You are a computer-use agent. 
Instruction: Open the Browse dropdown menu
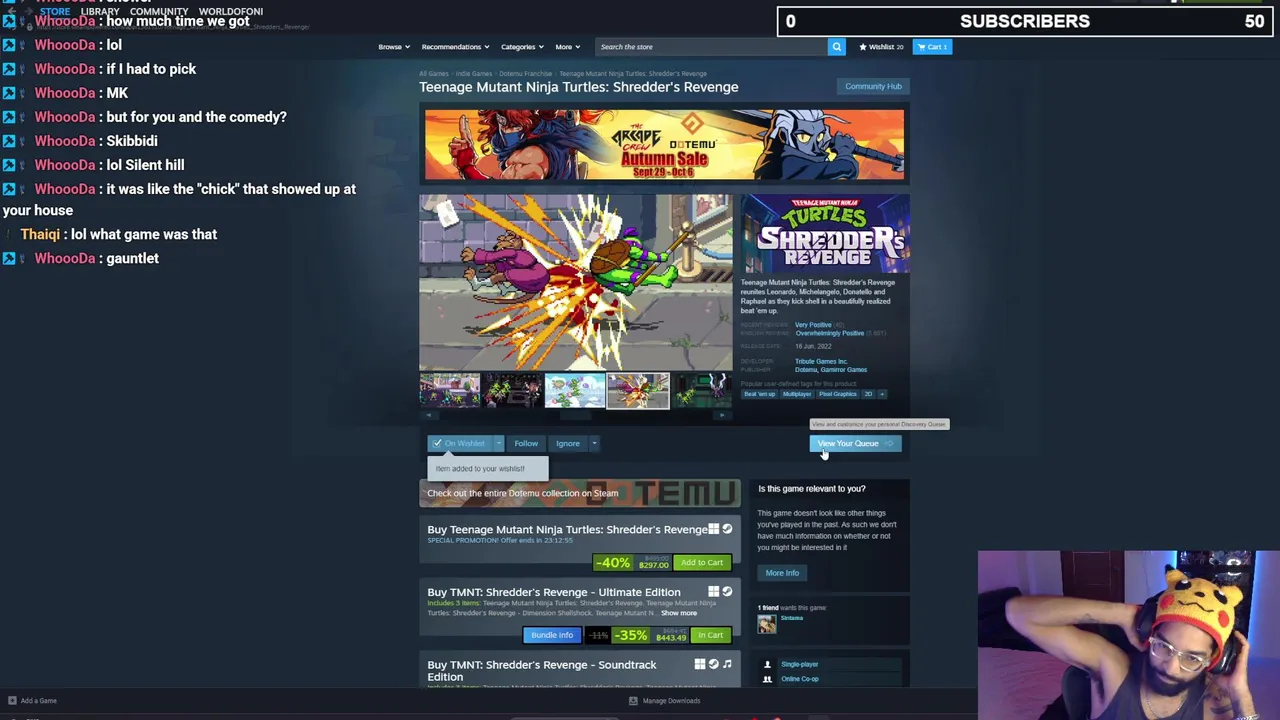click(393, 47)
